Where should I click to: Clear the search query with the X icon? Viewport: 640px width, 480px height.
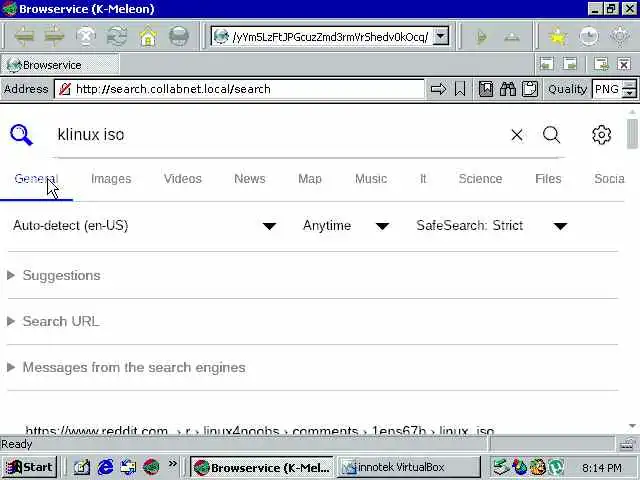(517, 135)
